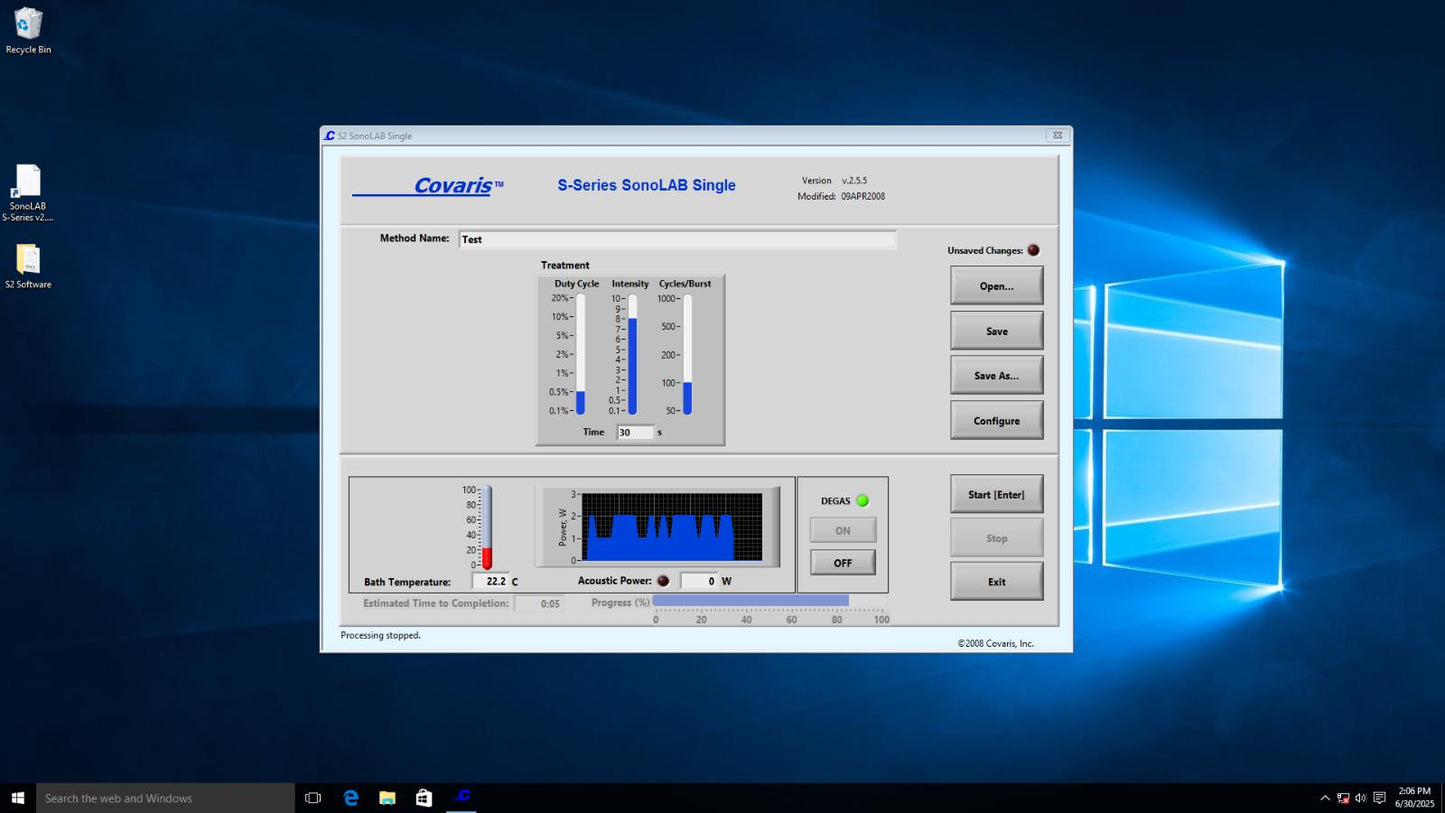Image resolution: width=1445 pixels, height=813 pixels.
Task: Click the Unsaved Changes indicator LED
Action: 1033,251
